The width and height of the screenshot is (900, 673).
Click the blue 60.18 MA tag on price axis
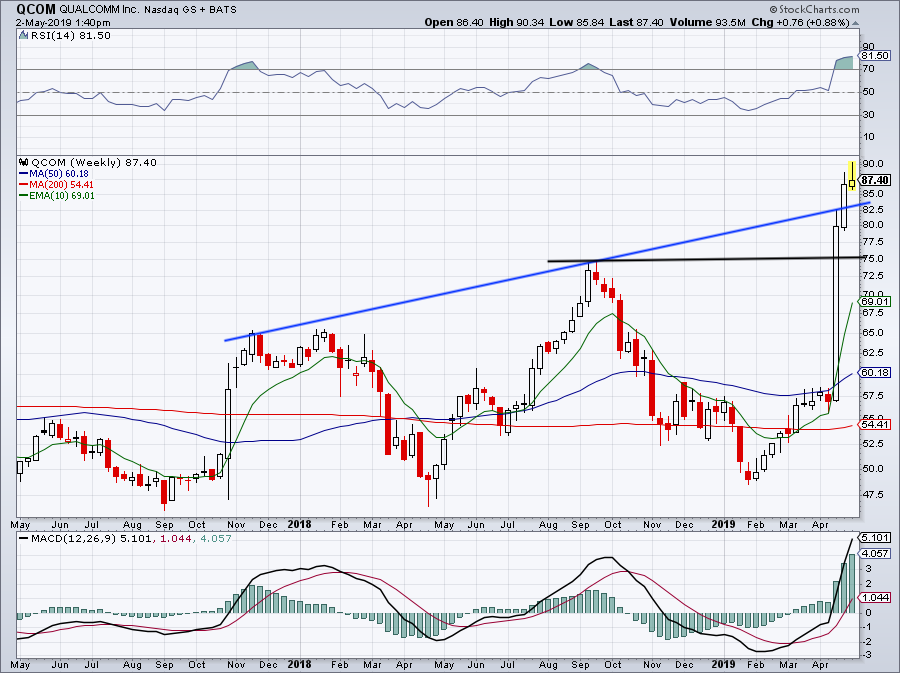876,372
